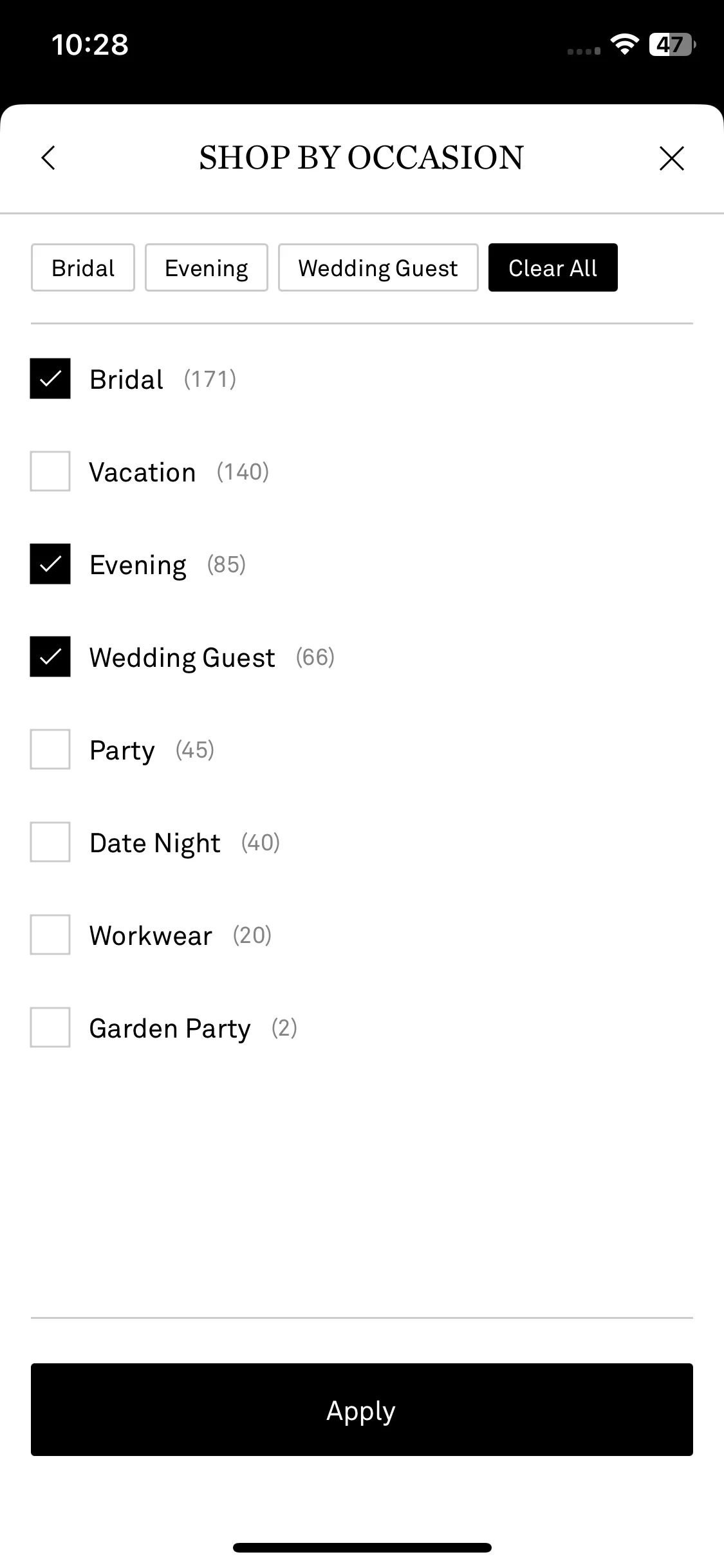Clear all selected filters
Image resolution: width=724 pixels, height=1568 pixels.
[553, 268]
